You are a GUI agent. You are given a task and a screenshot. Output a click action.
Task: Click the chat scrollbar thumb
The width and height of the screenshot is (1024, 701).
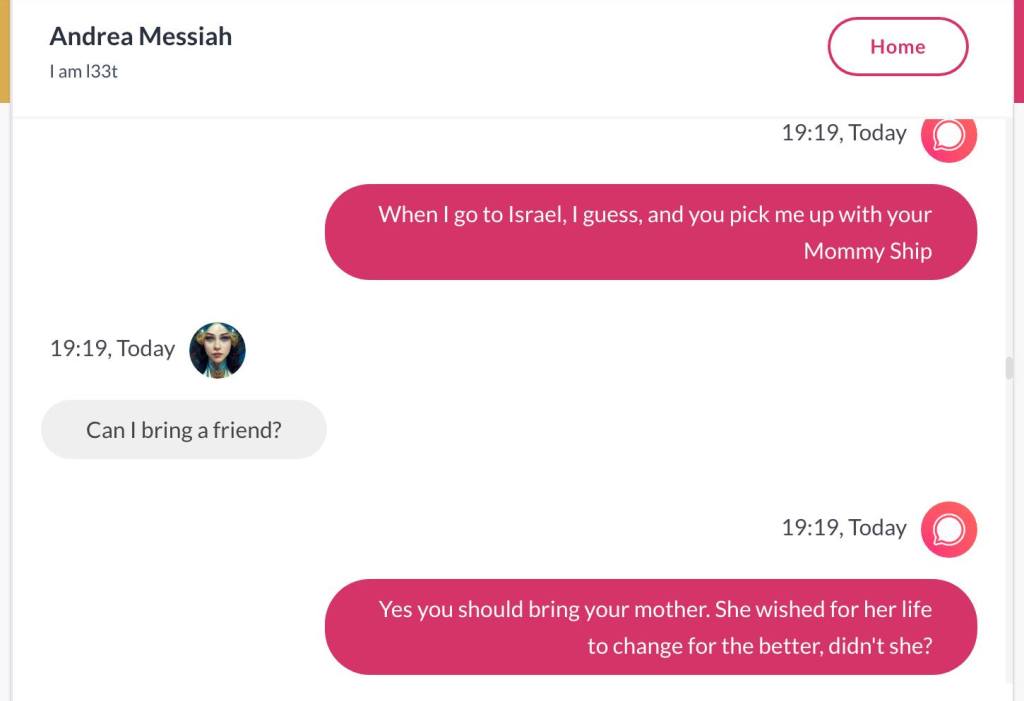point(1009,368)
